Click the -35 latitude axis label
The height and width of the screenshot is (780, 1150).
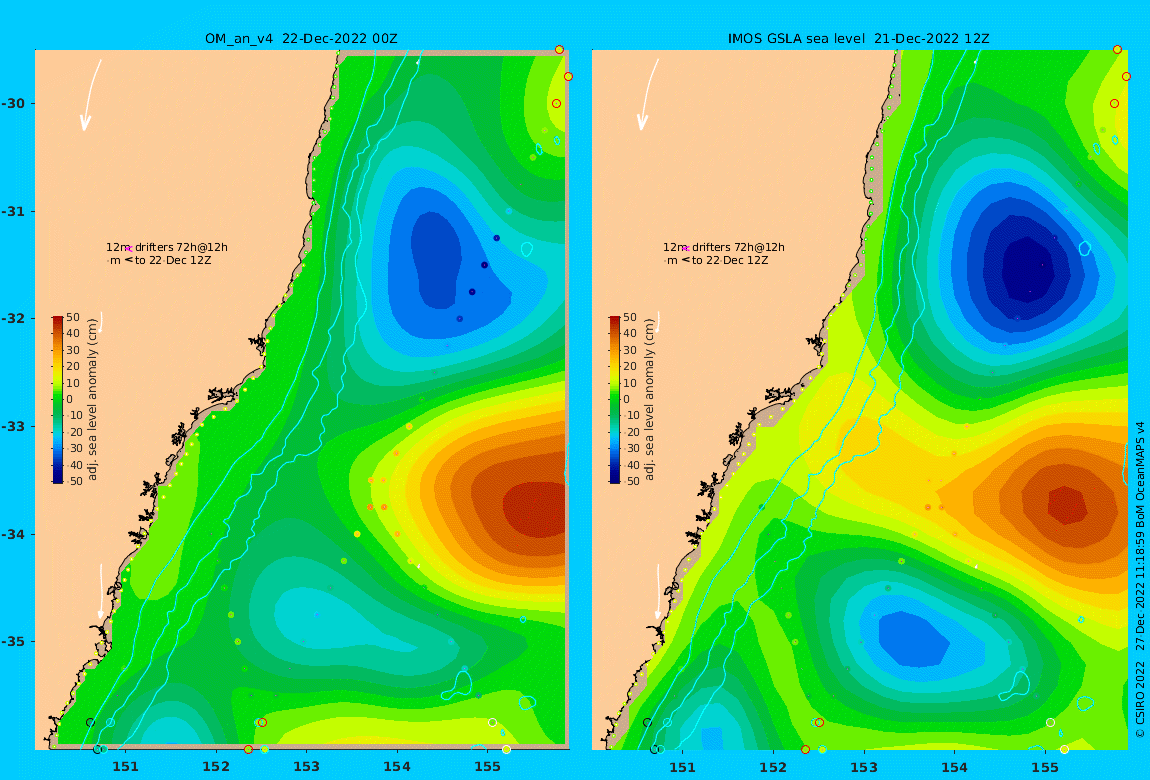click(x=13, y=642)
